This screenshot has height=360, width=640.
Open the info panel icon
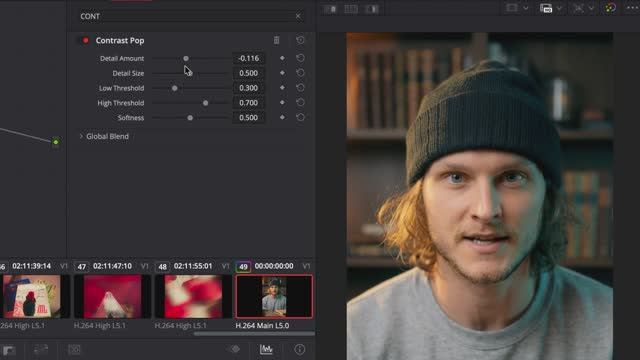pyautogui.click(x=300, y=349)
